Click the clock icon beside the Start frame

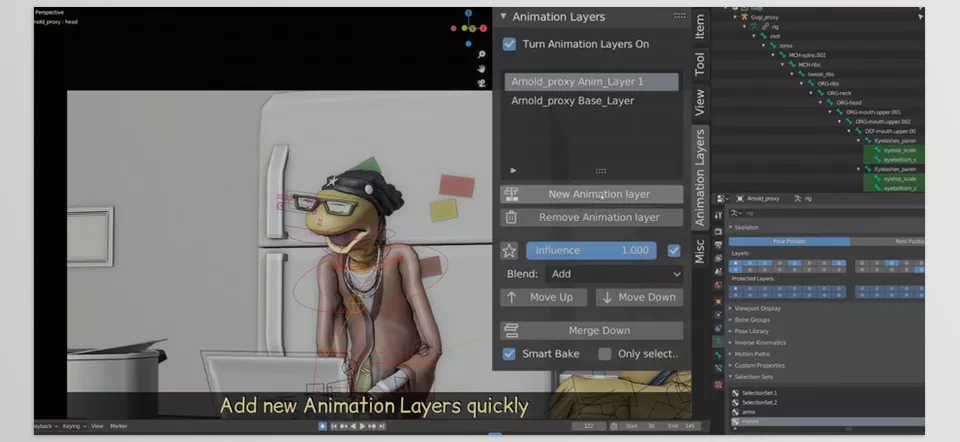click(x=614, y=426)
